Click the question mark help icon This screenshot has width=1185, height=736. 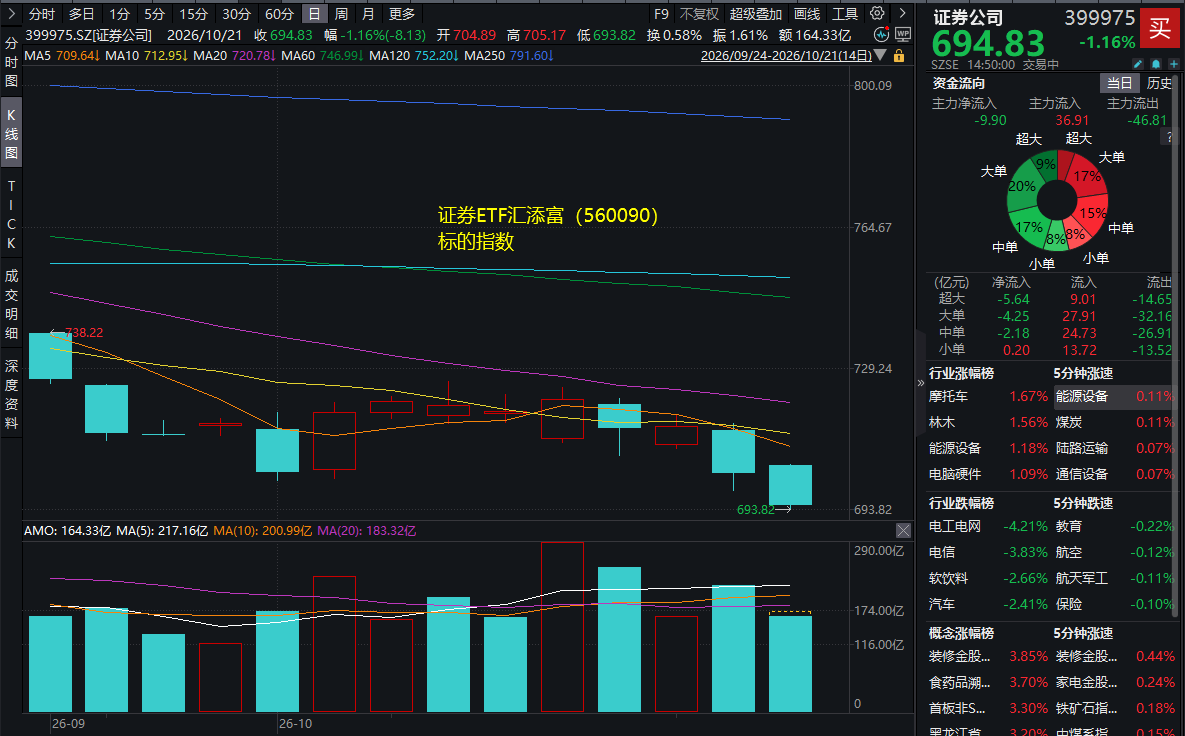tap(1170, 137)
